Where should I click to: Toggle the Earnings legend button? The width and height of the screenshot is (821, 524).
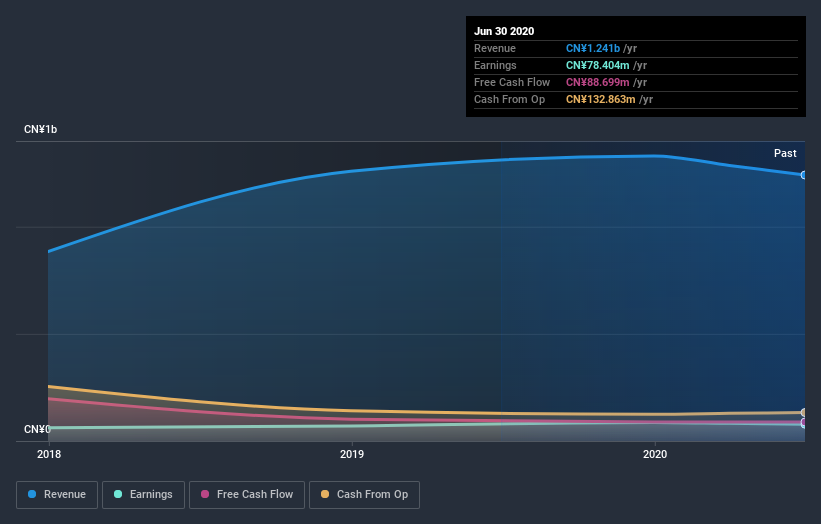pos(143,495)
